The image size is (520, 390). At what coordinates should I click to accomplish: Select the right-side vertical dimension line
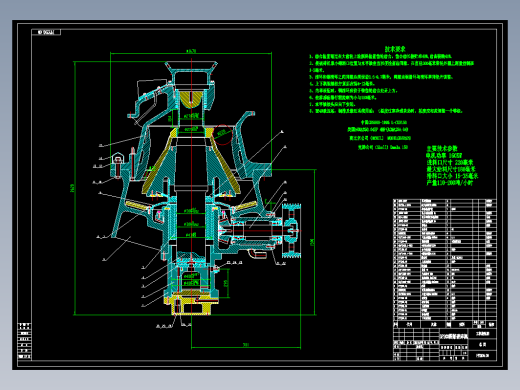click(x=315, y=242)
